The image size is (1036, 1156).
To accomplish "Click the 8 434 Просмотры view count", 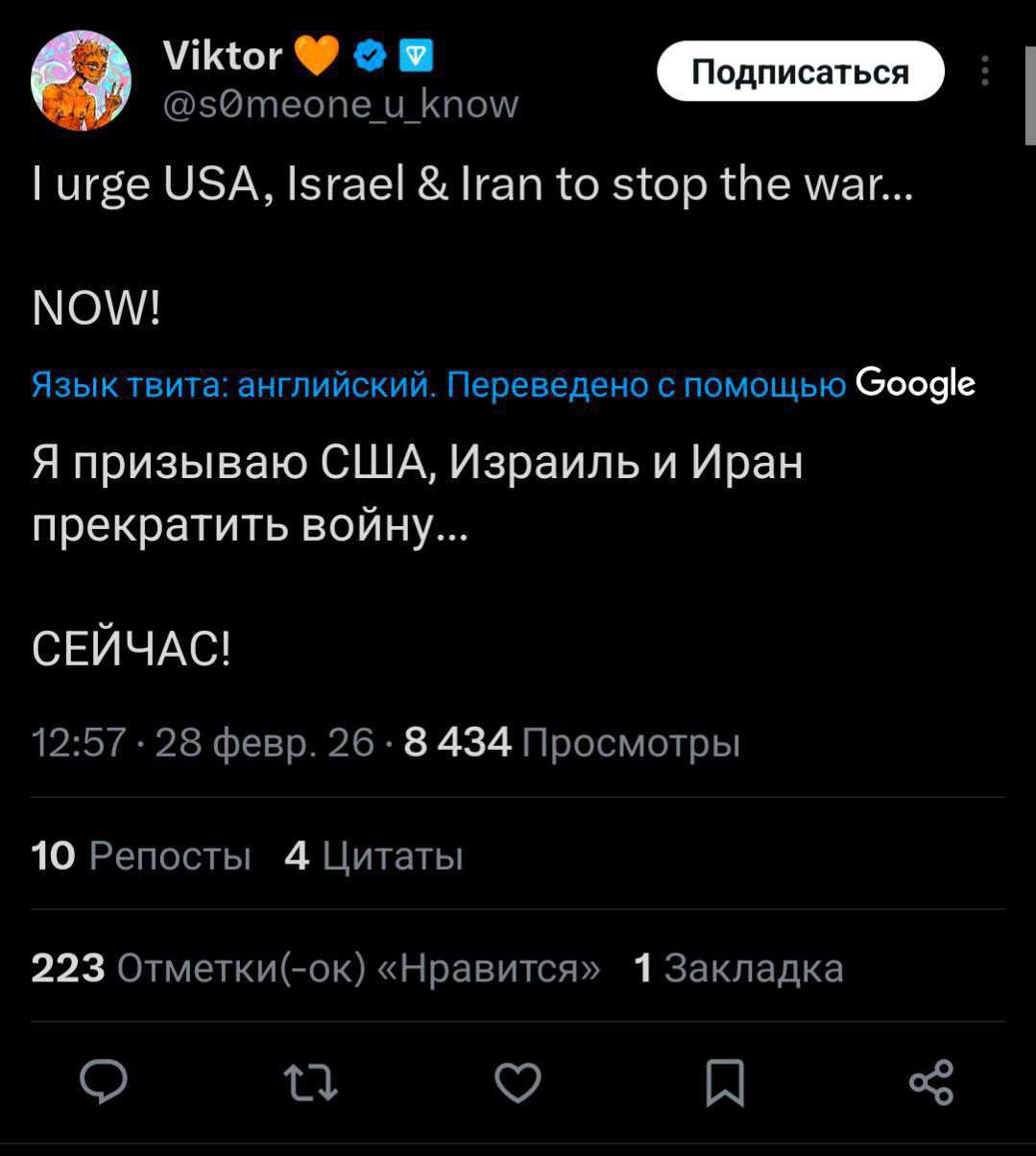I will pyautogui.click(x=572, y=742).
